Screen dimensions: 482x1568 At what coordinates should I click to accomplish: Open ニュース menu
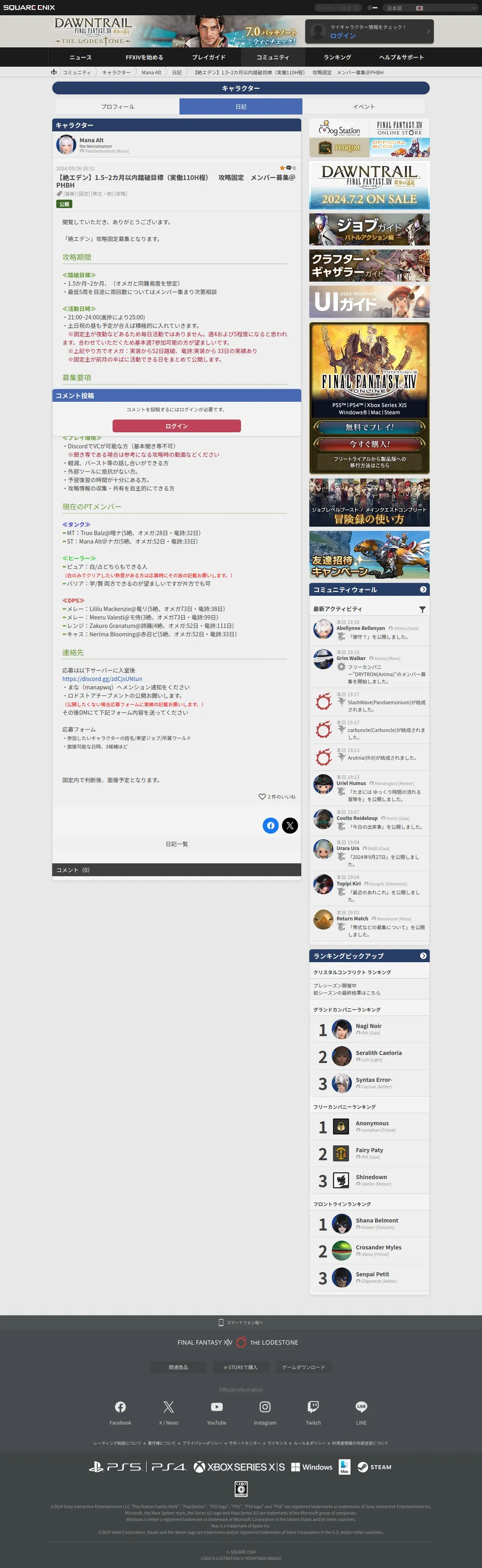(80, 57)
